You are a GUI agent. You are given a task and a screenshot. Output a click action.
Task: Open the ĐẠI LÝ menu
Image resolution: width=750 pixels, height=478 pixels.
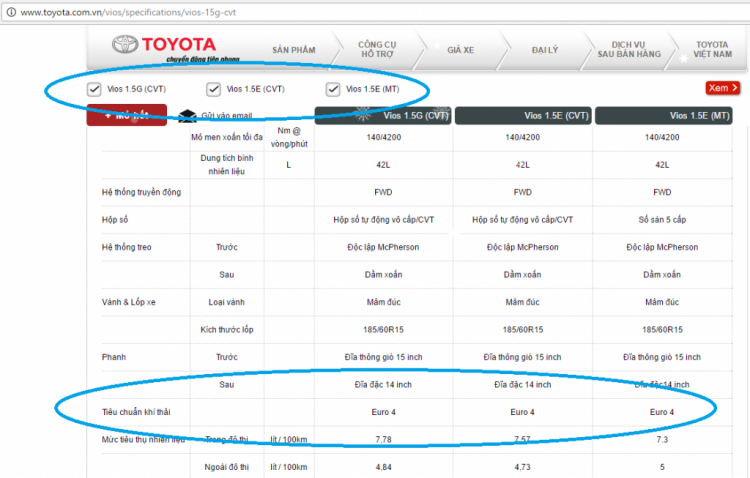pyautogui.click(x=545, y=50)
